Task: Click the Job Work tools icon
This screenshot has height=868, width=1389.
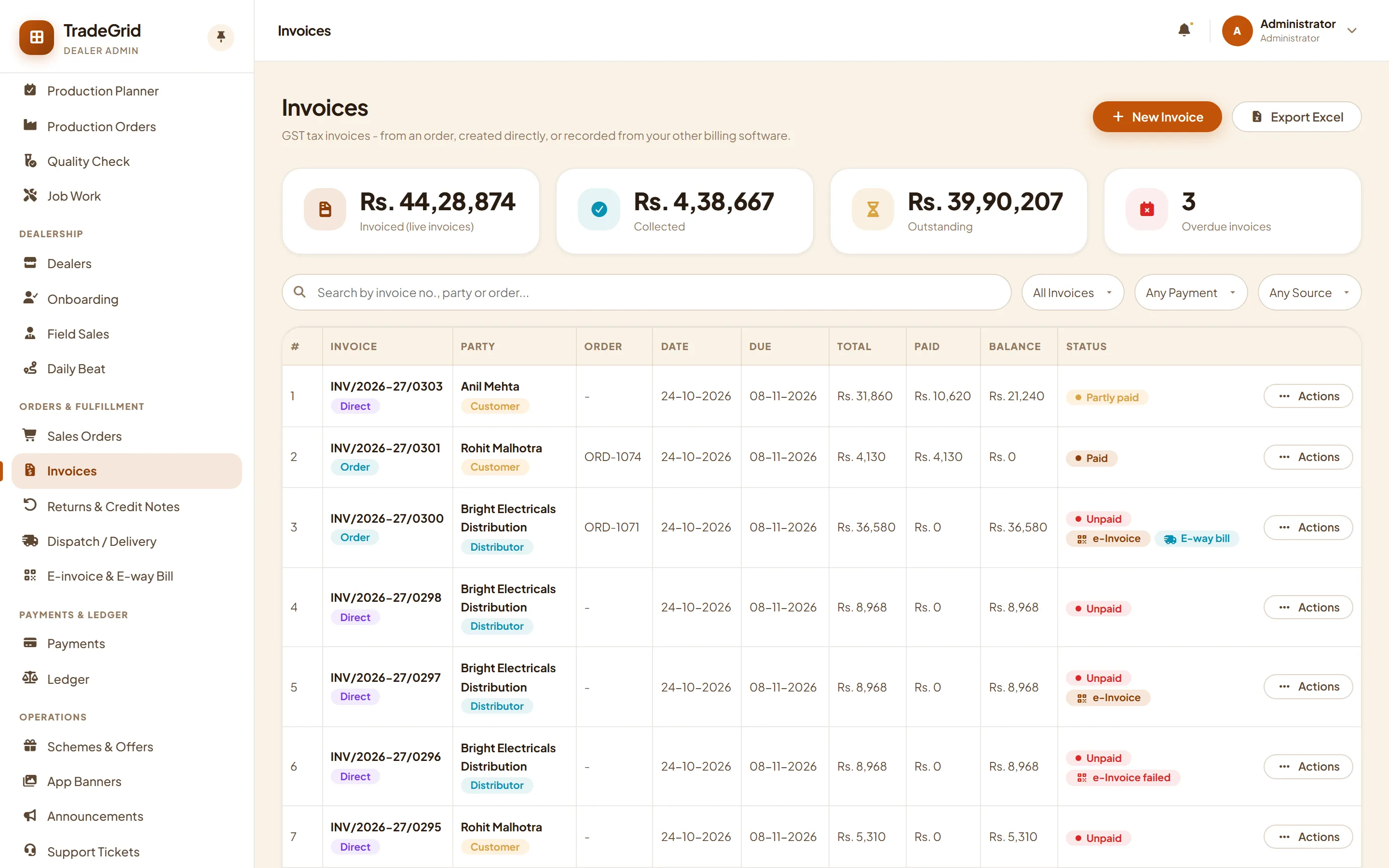Action: (30, 196)
